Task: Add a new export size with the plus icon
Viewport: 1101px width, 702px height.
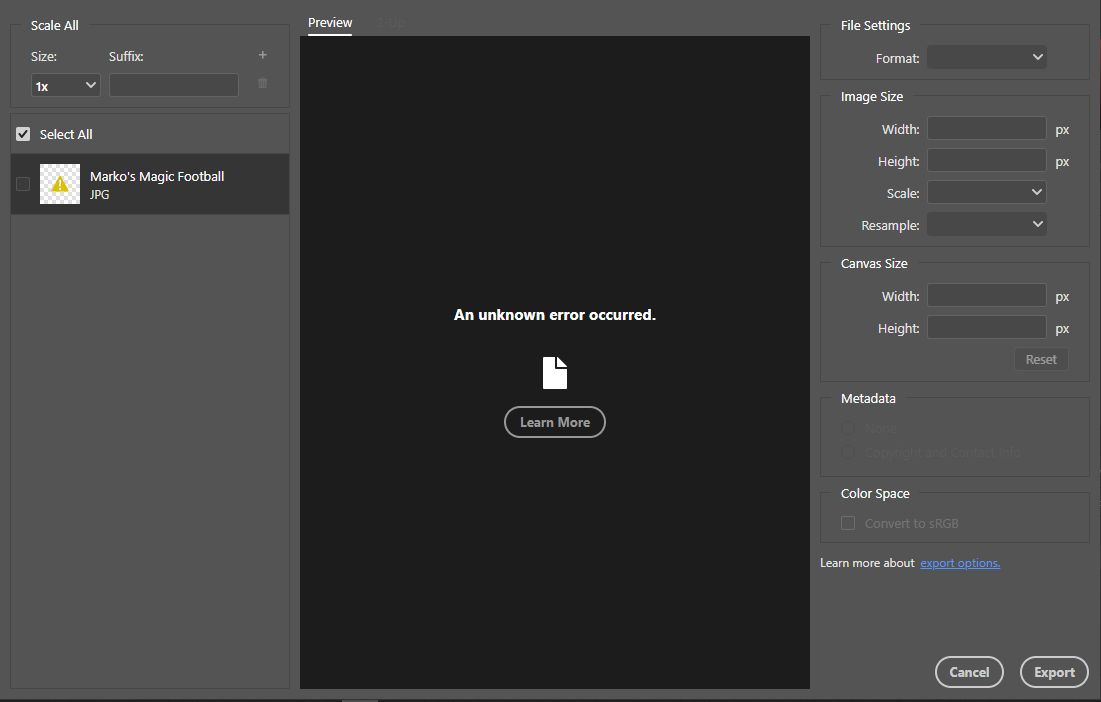Action: click(262, 55)
